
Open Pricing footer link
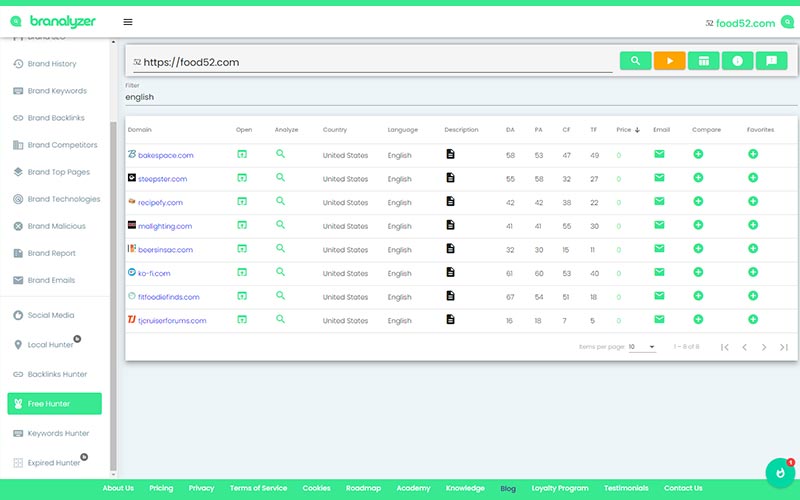point(161,488)
